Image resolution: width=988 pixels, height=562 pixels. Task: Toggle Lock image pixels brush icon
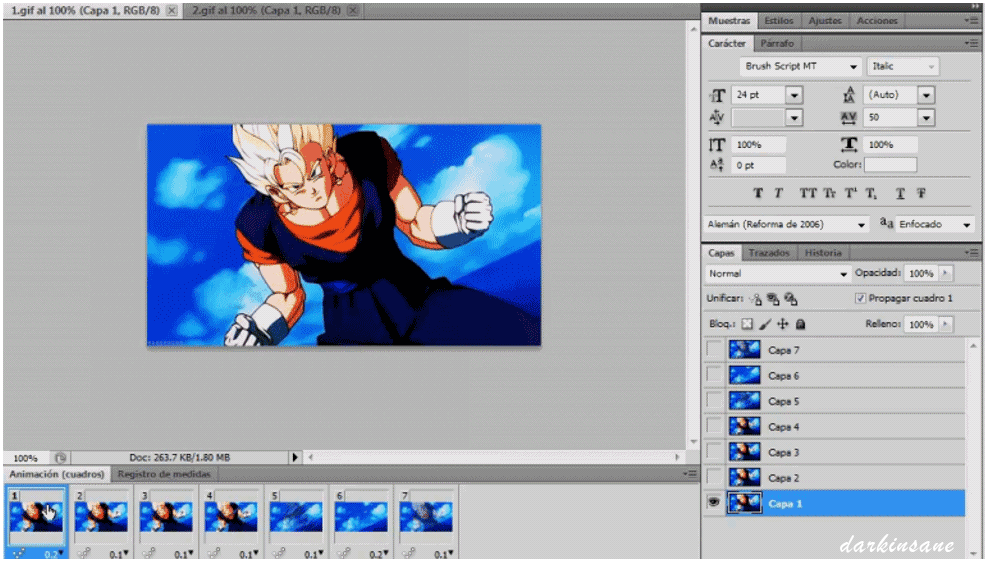click(765, 324)
